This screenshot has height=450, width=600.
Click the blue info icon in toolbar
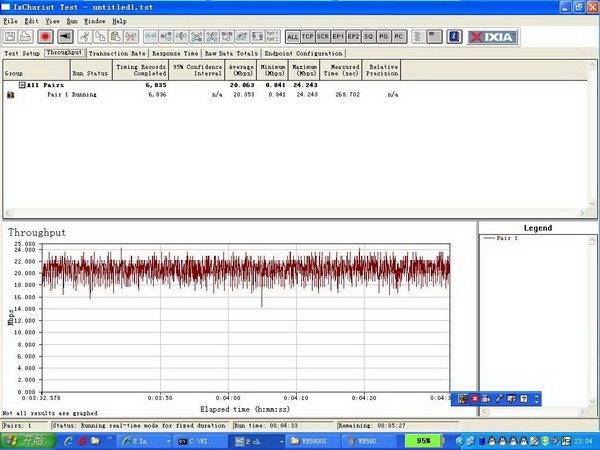point(455,36)
